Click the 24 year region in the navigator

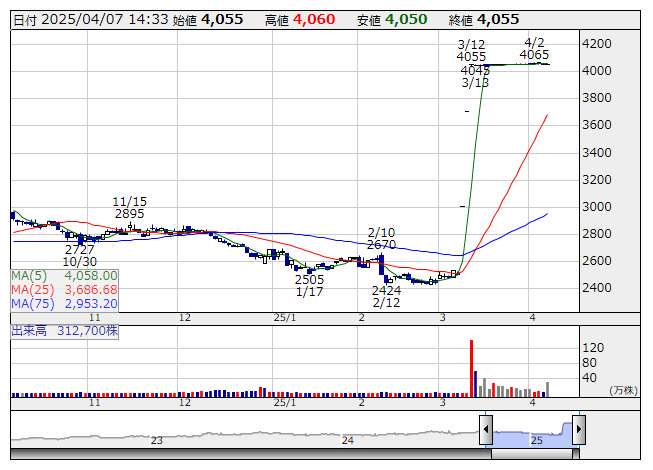pos(348,432)
